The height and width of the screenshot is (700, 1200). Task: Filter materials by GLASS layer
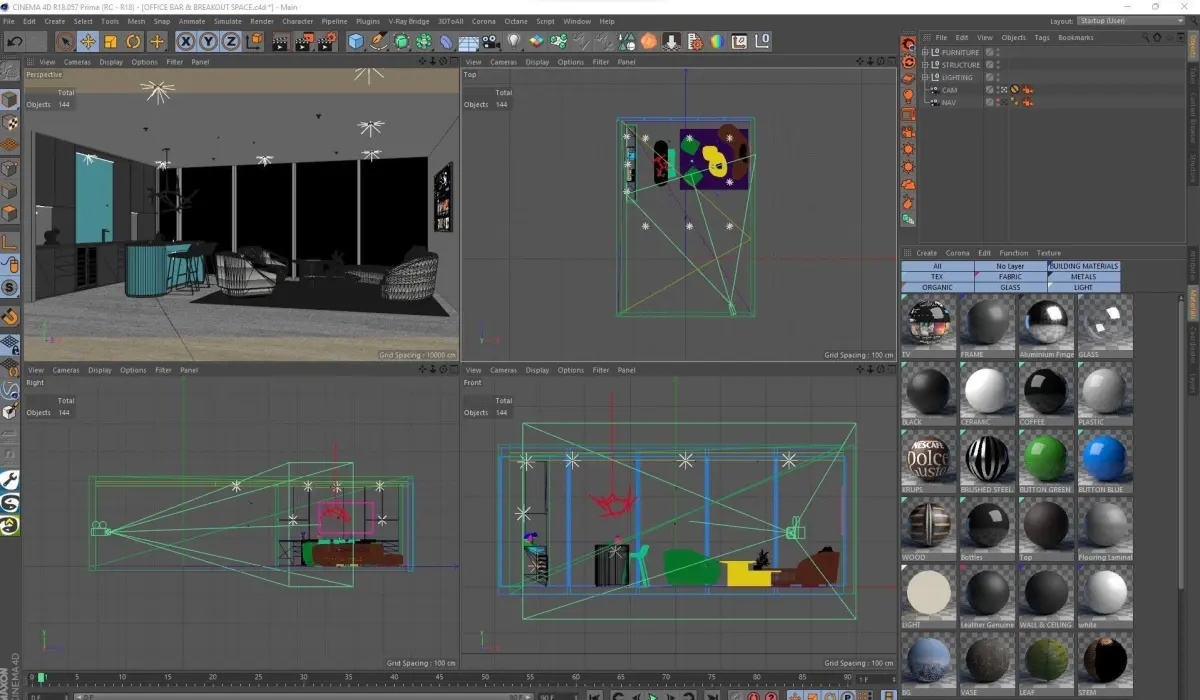click(x=1010, y=288)
